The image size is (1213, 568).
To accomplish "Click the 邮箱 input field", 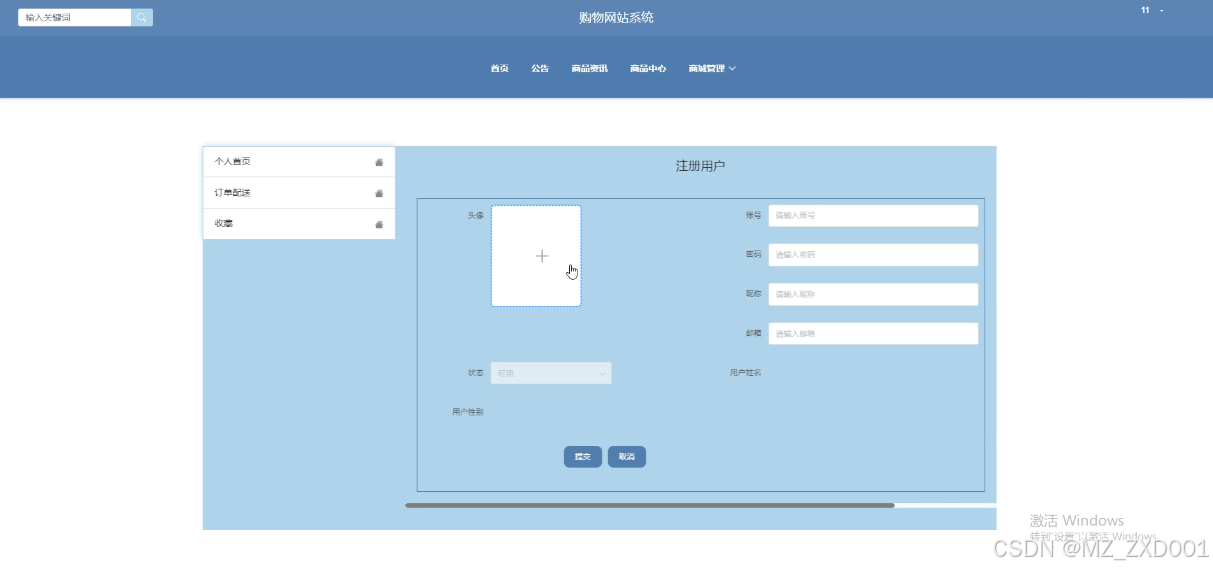I will (x=873, y=333).
